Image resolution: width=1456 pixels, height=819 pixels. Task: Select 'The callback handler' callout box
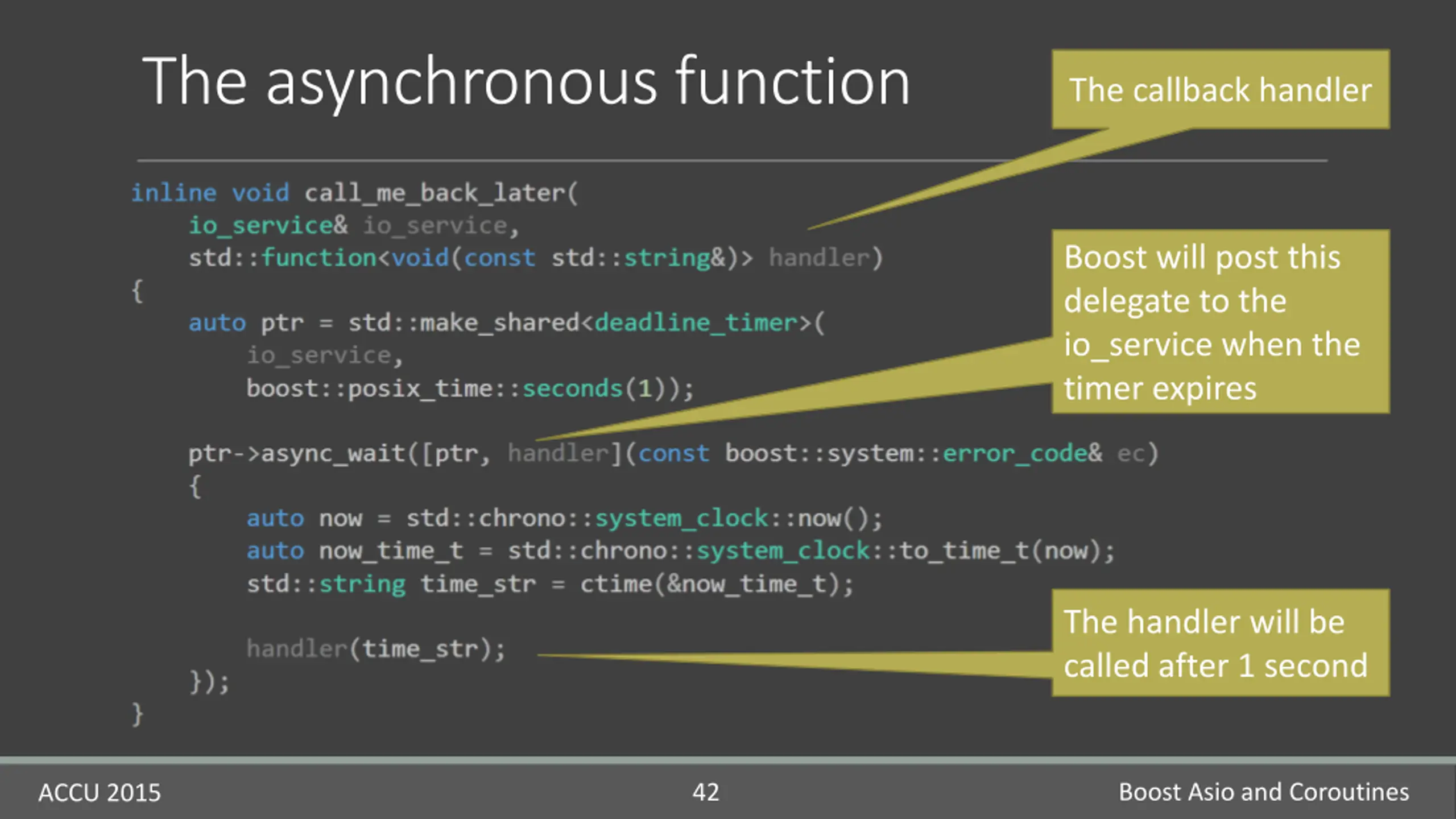[x=1221, y=89]
